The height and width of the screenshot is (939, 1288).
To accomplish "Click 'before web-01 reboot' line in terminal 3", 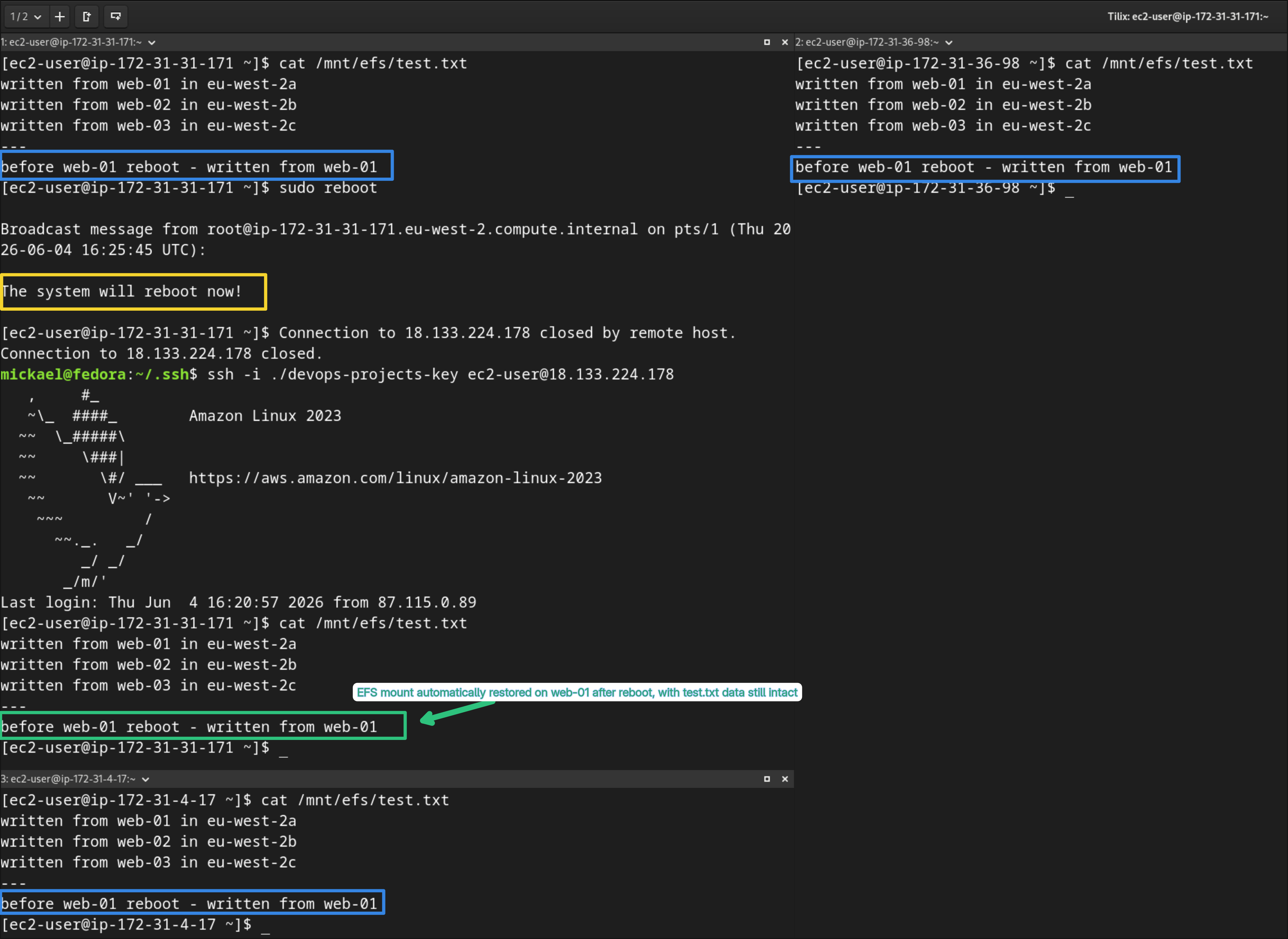I will click(x=189, y=903).
